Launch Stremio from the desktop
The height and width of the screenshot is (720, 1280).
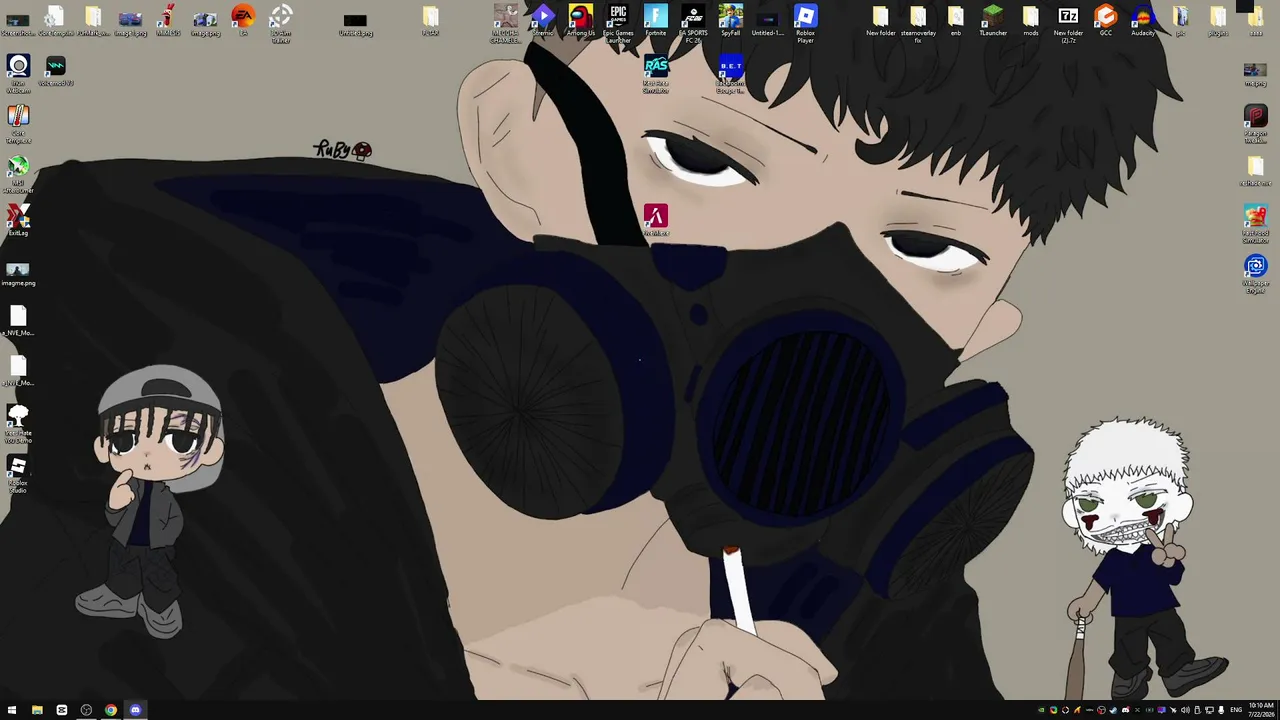(x=543, y=20)
